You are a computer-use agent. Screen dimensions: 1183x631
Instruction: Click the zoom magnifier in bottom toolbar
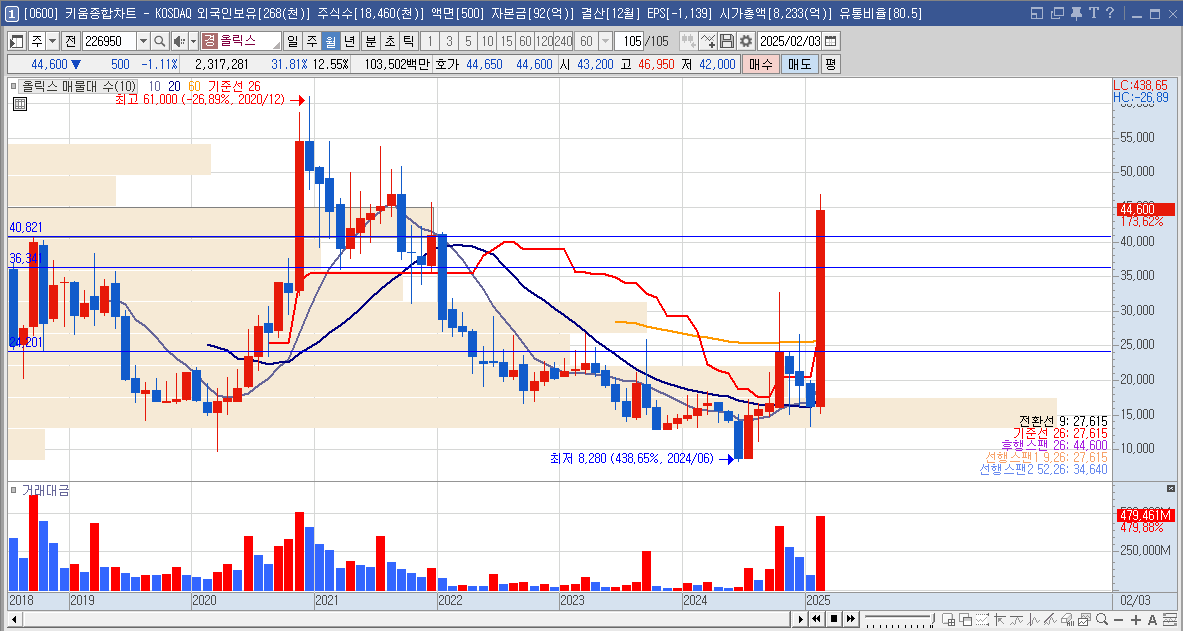(x=1102, y=620)
